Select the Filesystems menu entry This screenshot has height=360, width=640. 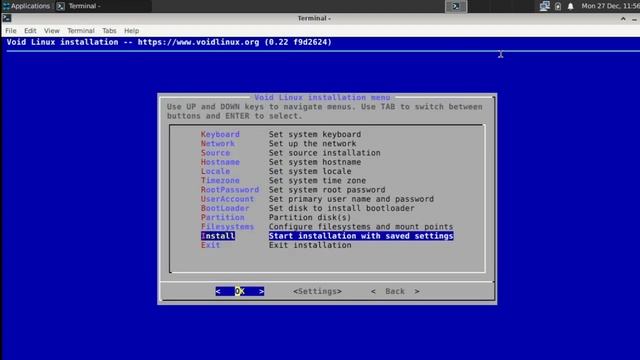pos(227,227)
